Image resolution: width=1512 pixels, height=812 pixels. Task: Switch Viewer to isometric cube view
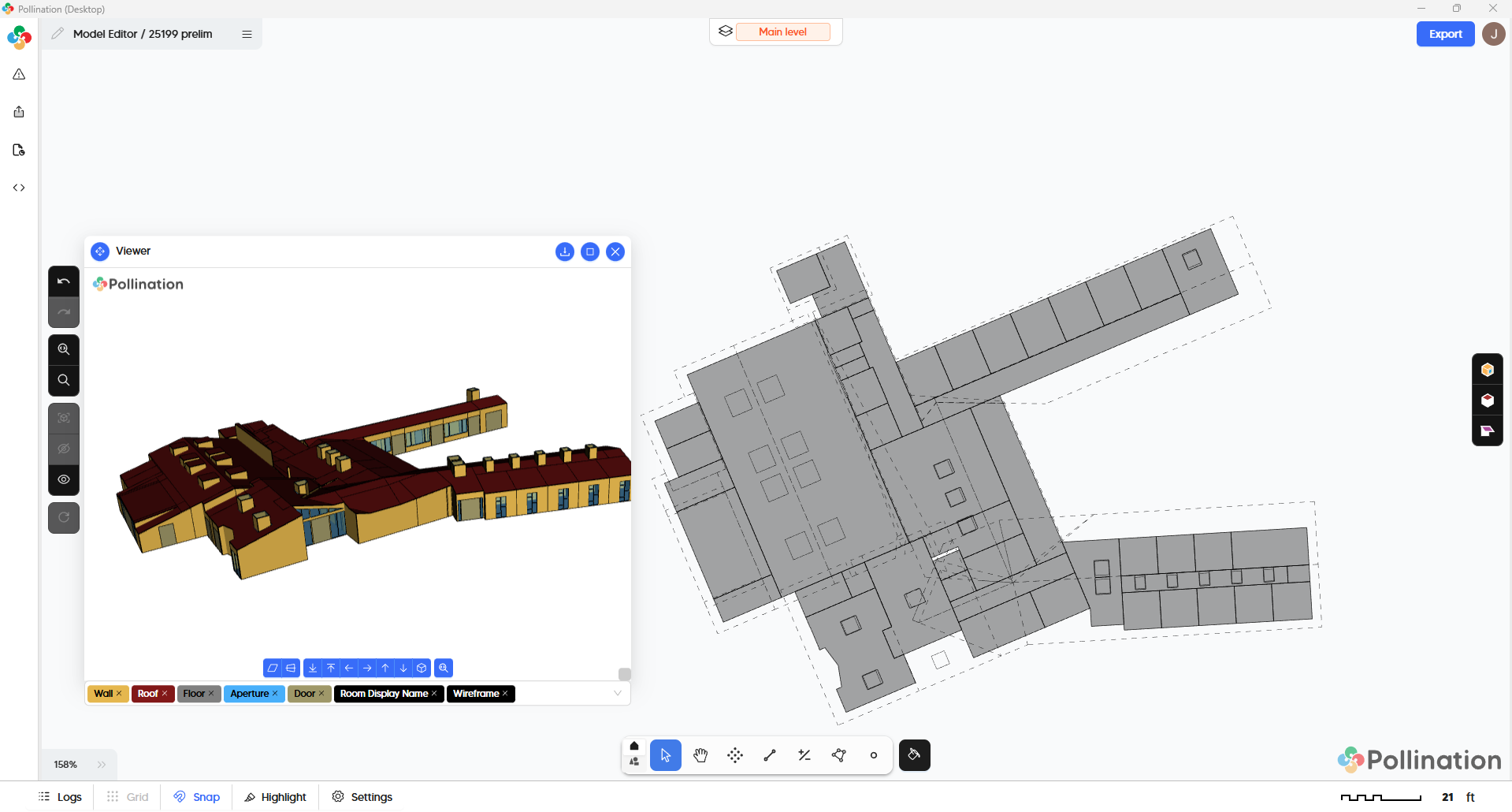[422, 668]
